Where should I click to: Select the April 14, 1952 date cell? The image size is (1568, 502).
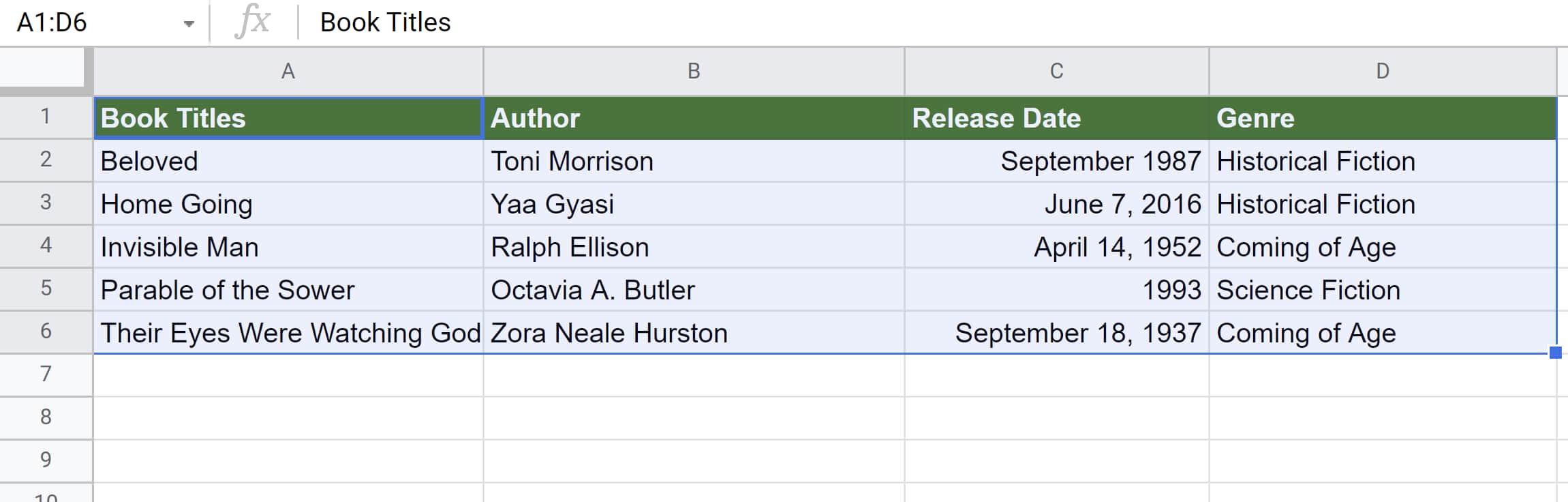pyautogui.click(x=1056, y=247)
